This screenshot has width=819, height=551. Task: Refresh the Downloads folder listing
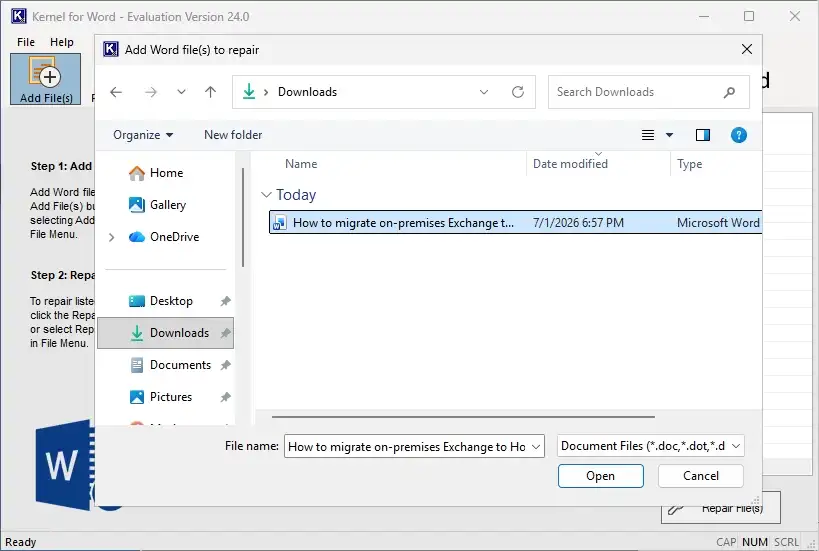518,92
